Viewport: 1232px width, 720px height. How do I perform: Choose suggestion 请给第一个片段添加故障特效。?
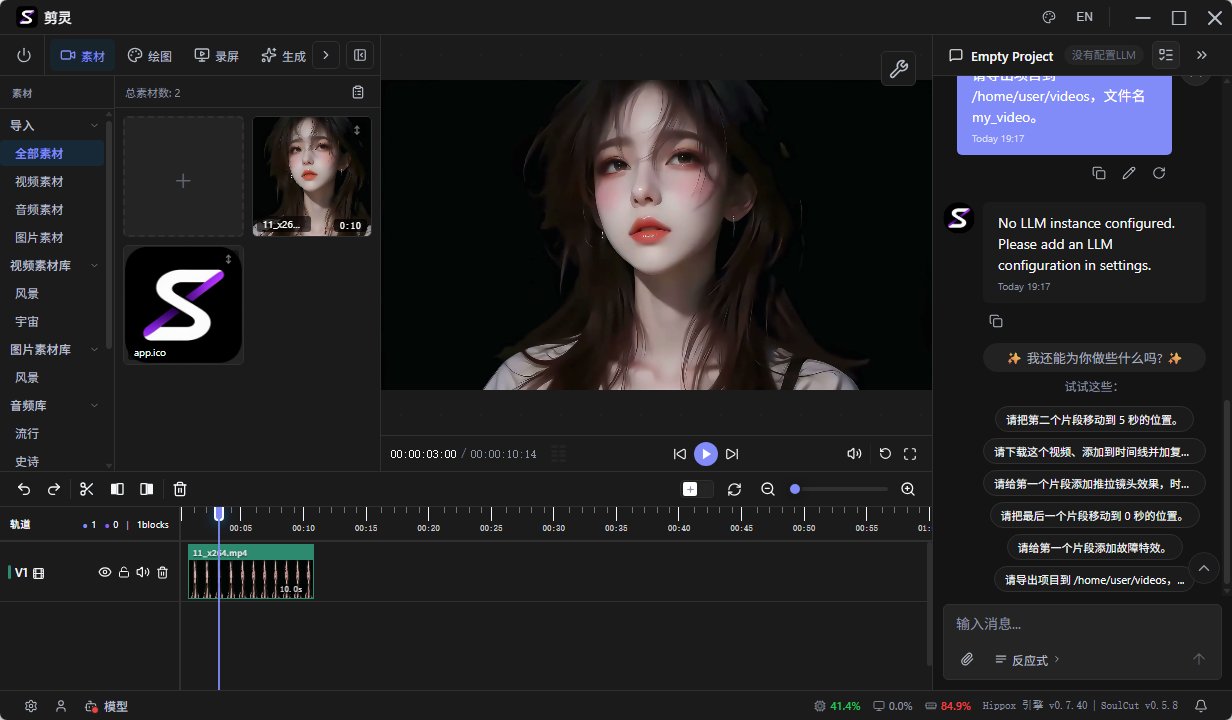pyautogui.click(x=1095, y=548)
